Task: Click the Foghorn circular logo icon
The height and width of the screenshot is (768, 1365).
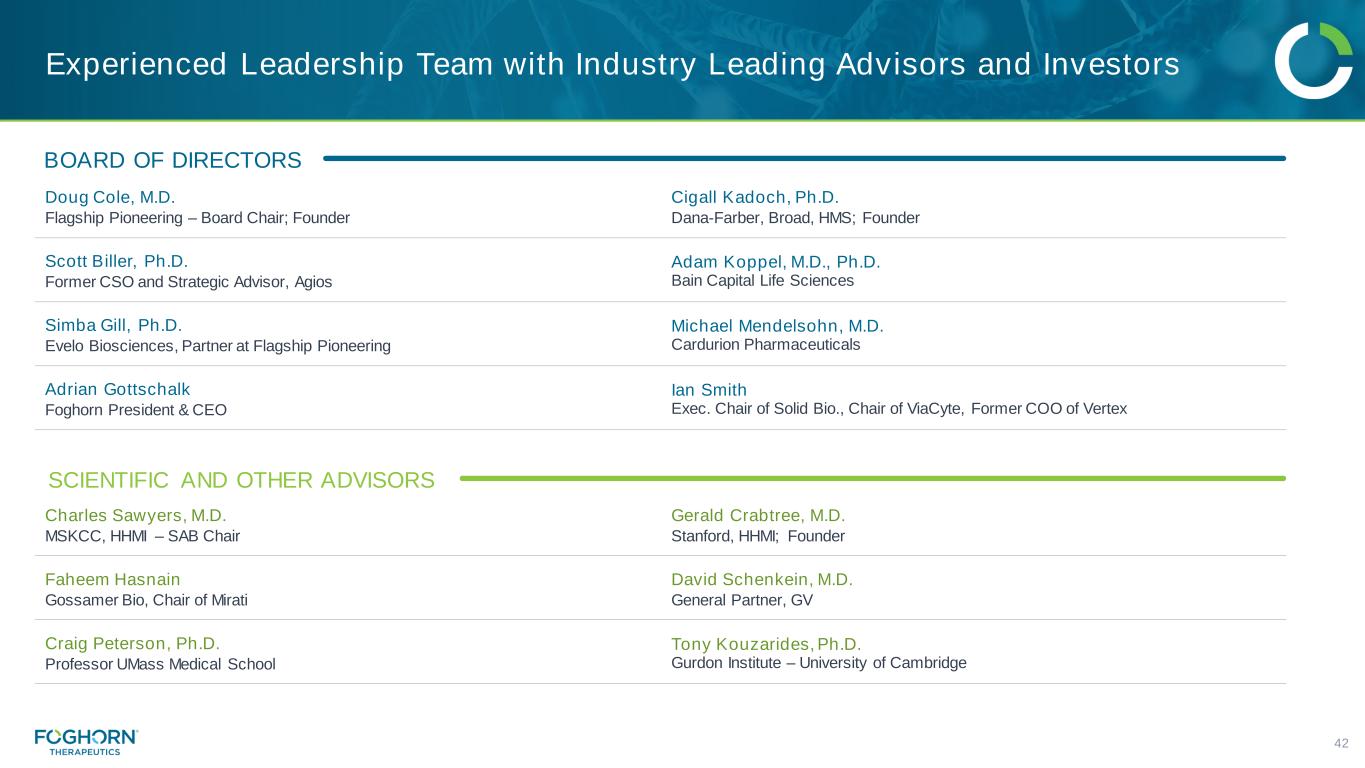Action: coord(1313,61)
